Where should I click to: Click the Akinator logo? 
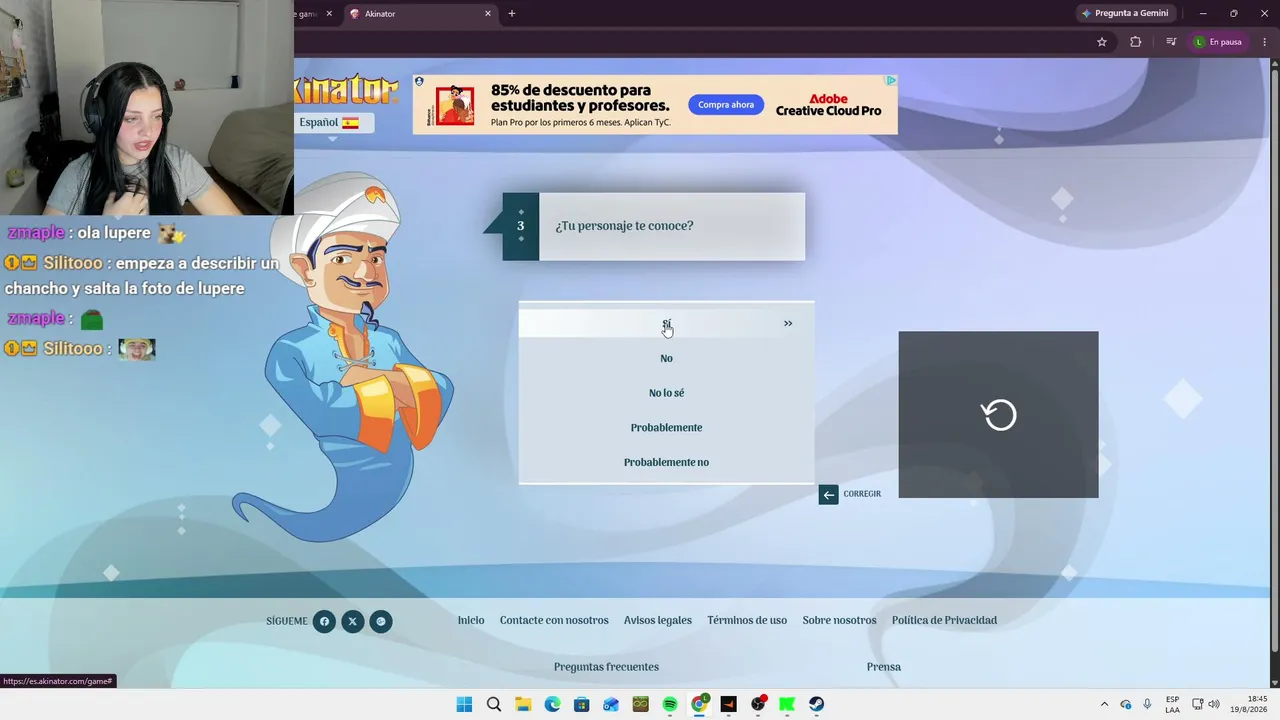pos(346,91)
